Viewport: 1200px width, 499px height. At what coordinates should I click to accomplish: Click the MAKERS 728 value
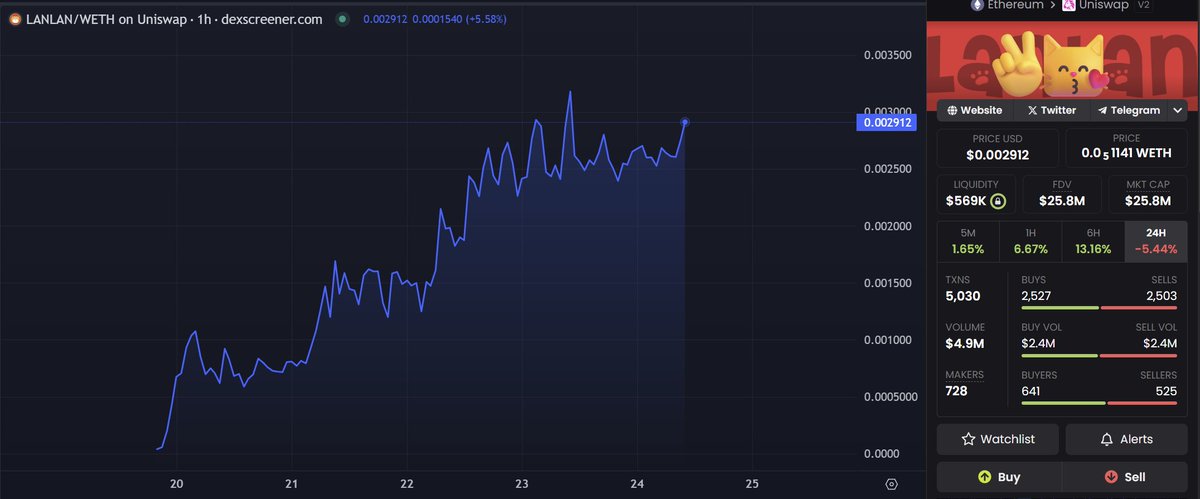tap(956, 390)
